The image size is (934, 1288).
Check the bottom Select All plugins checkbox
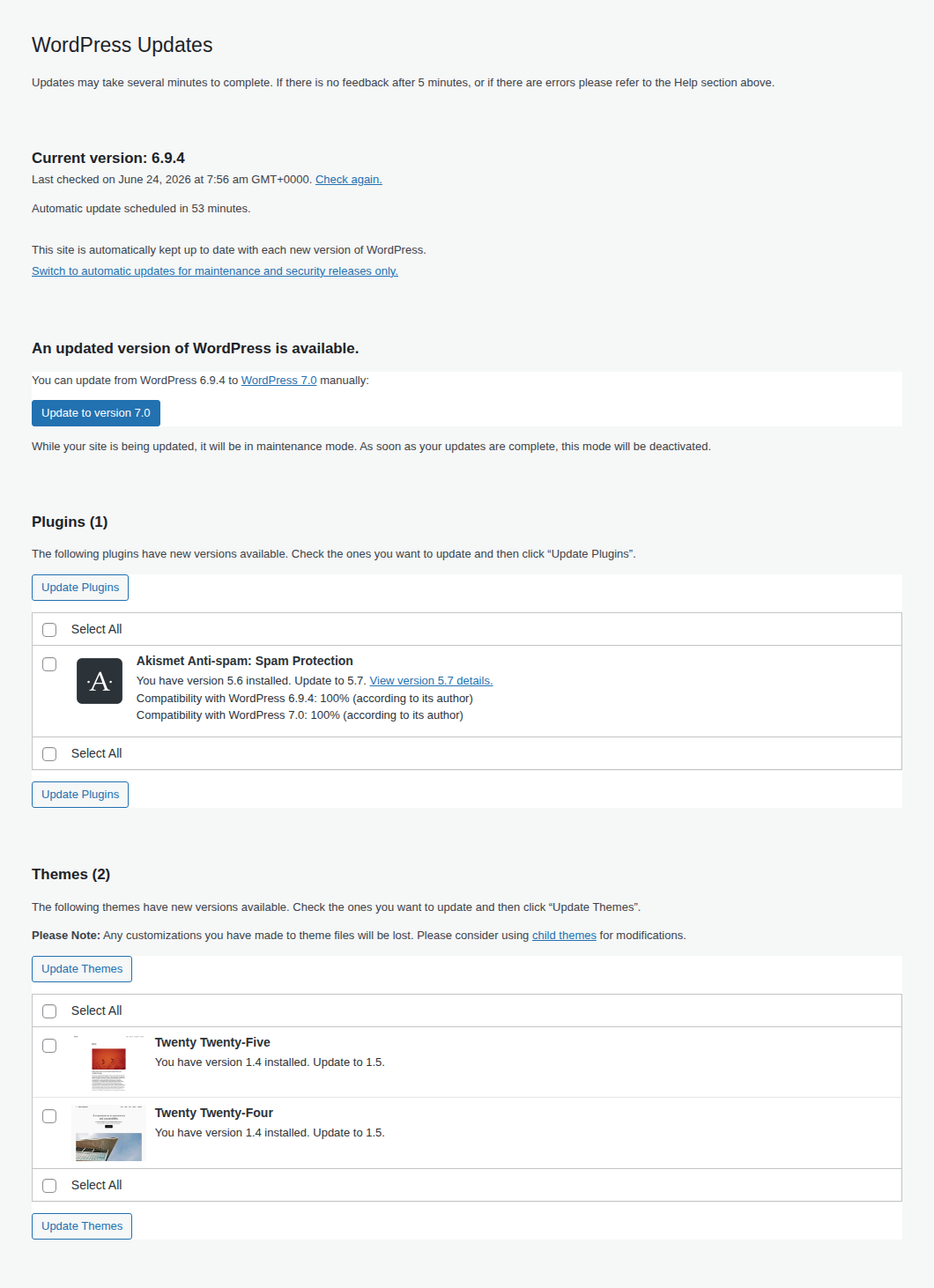tap(49, 754)
